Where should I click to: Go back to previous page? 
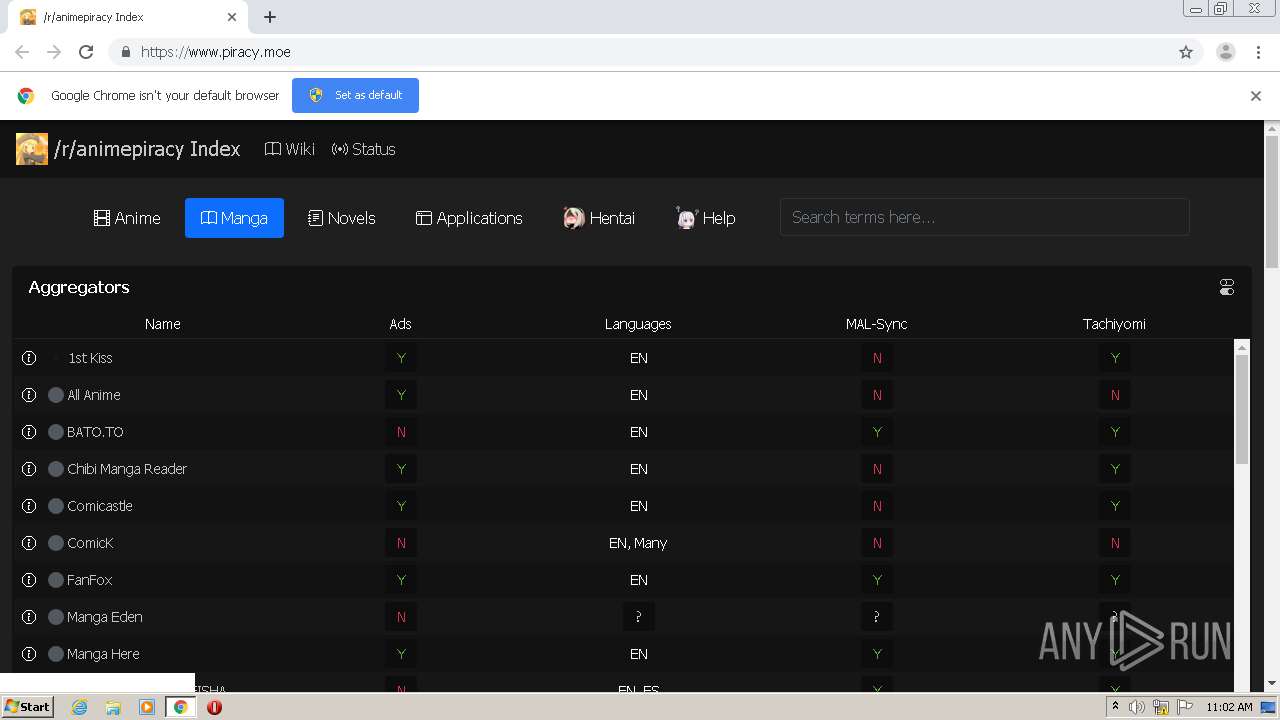(22, 52)
